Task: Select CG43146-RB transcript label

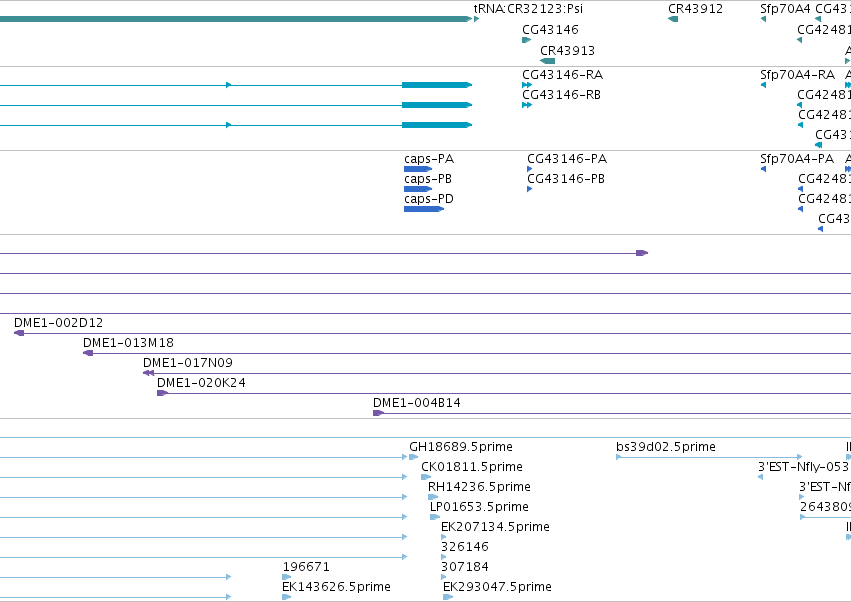Action: tap(561, 94)
